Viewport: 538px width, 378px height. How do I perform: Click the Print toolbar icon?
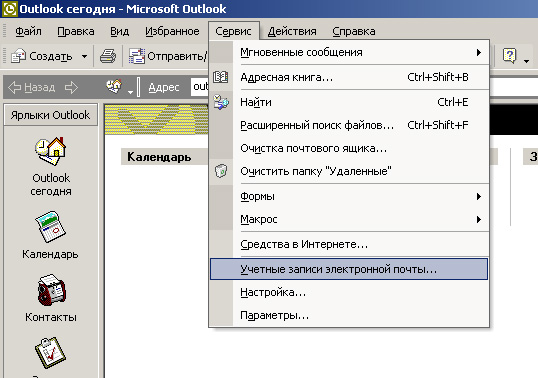coord(108,56)
